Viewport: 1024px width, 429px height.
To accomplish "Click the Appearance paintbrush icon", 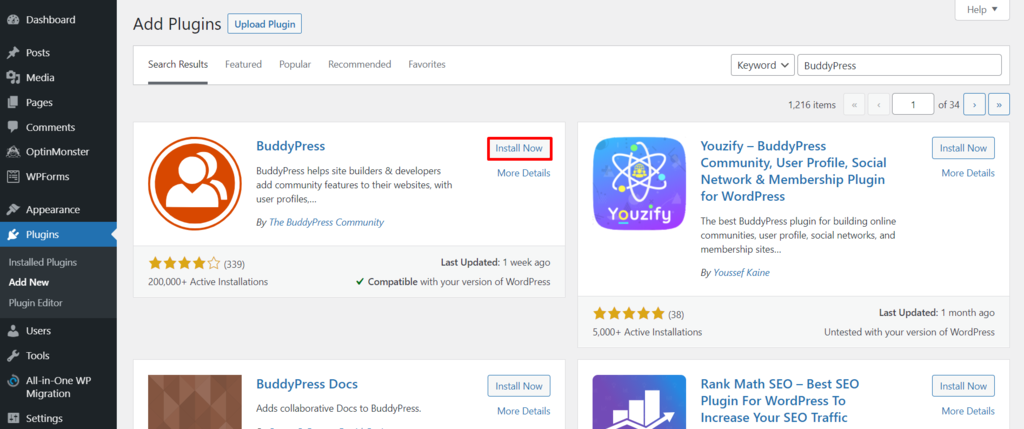I will [x=12, y=210].
